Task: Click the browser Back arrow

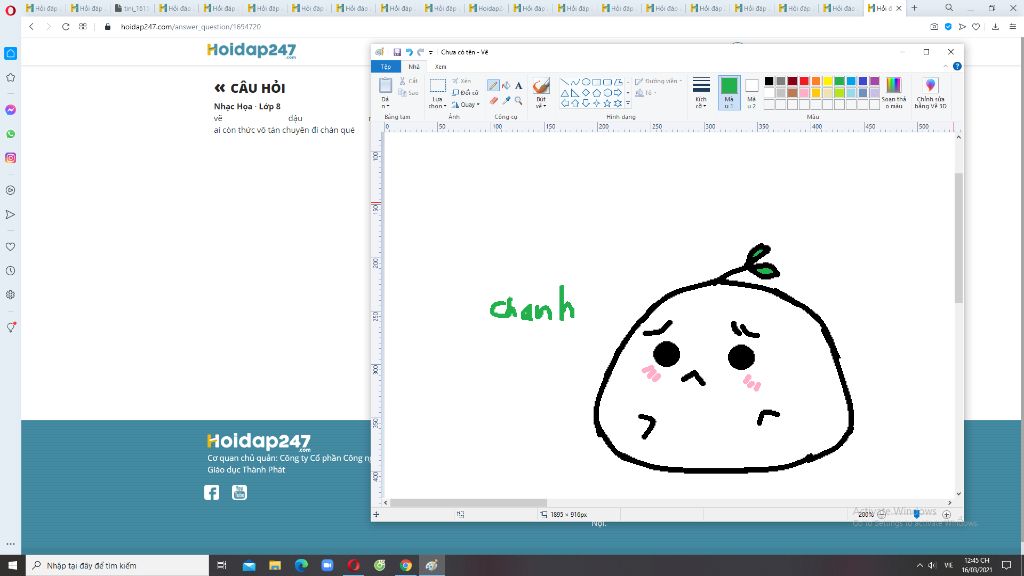Action: click(31, 27)
